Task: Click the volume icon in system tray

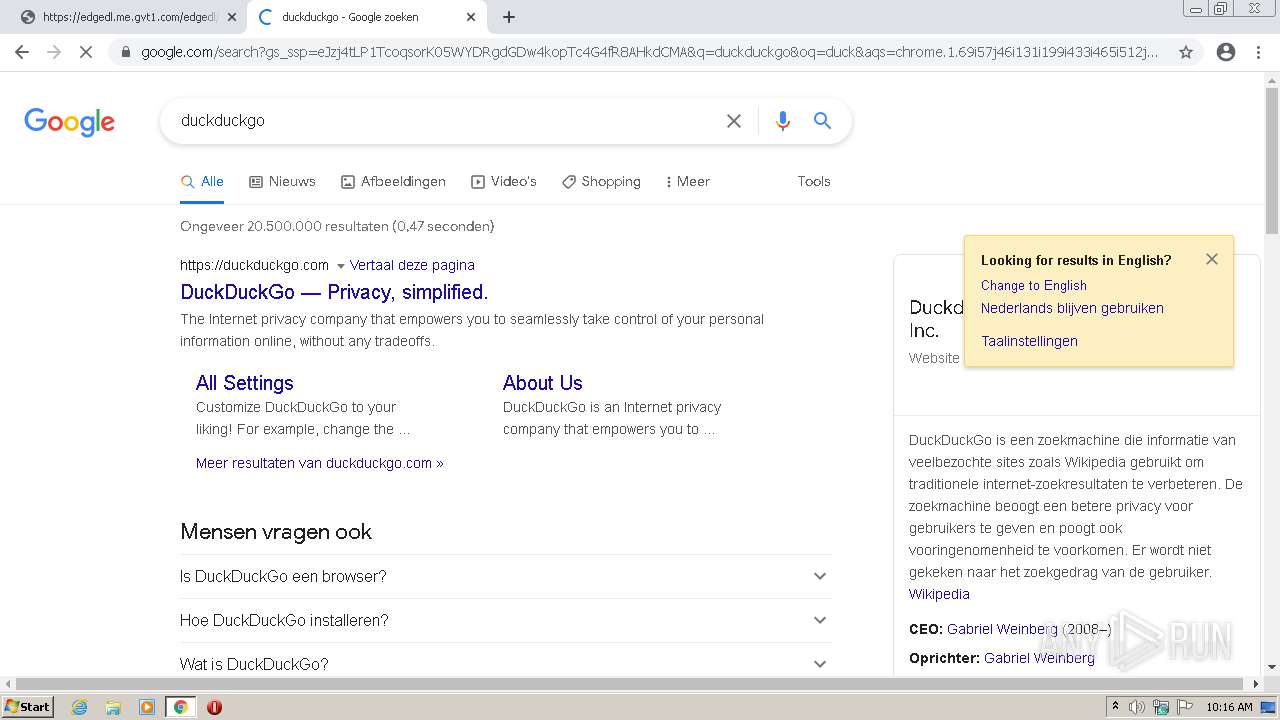Action: [x=1137, y=707]
